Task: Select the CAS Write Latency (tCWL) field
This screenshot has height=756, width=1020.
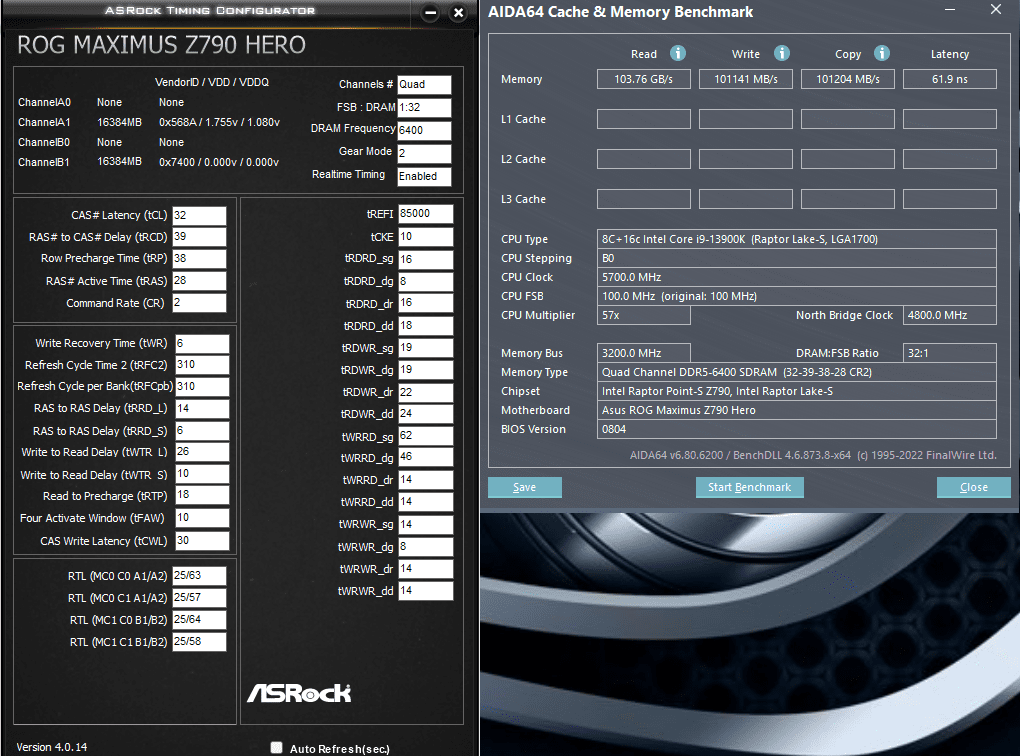Action: [x=202, y=541]
